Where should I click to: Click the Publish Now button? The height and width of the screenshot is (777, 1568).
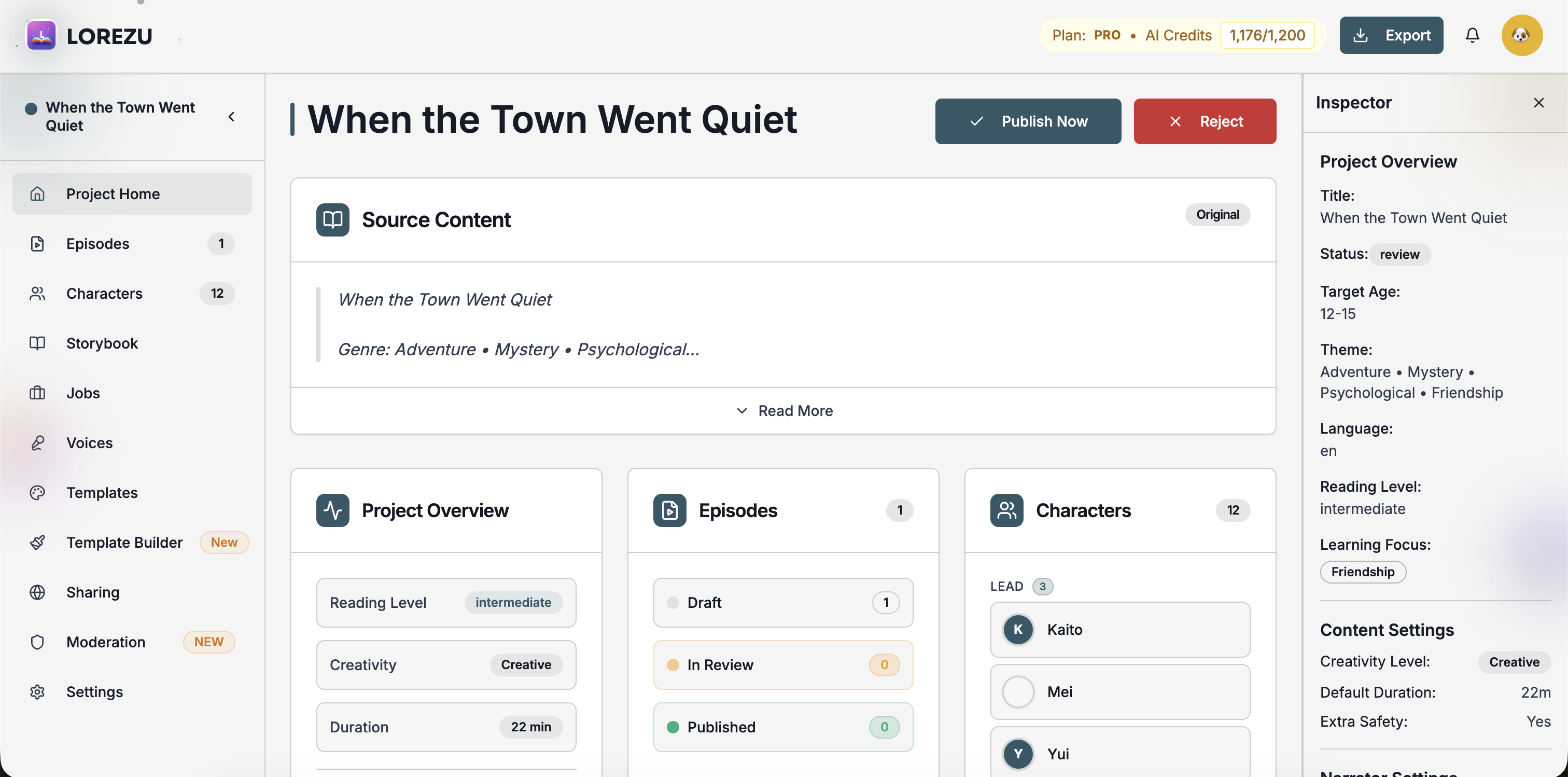coord(1028,121)
